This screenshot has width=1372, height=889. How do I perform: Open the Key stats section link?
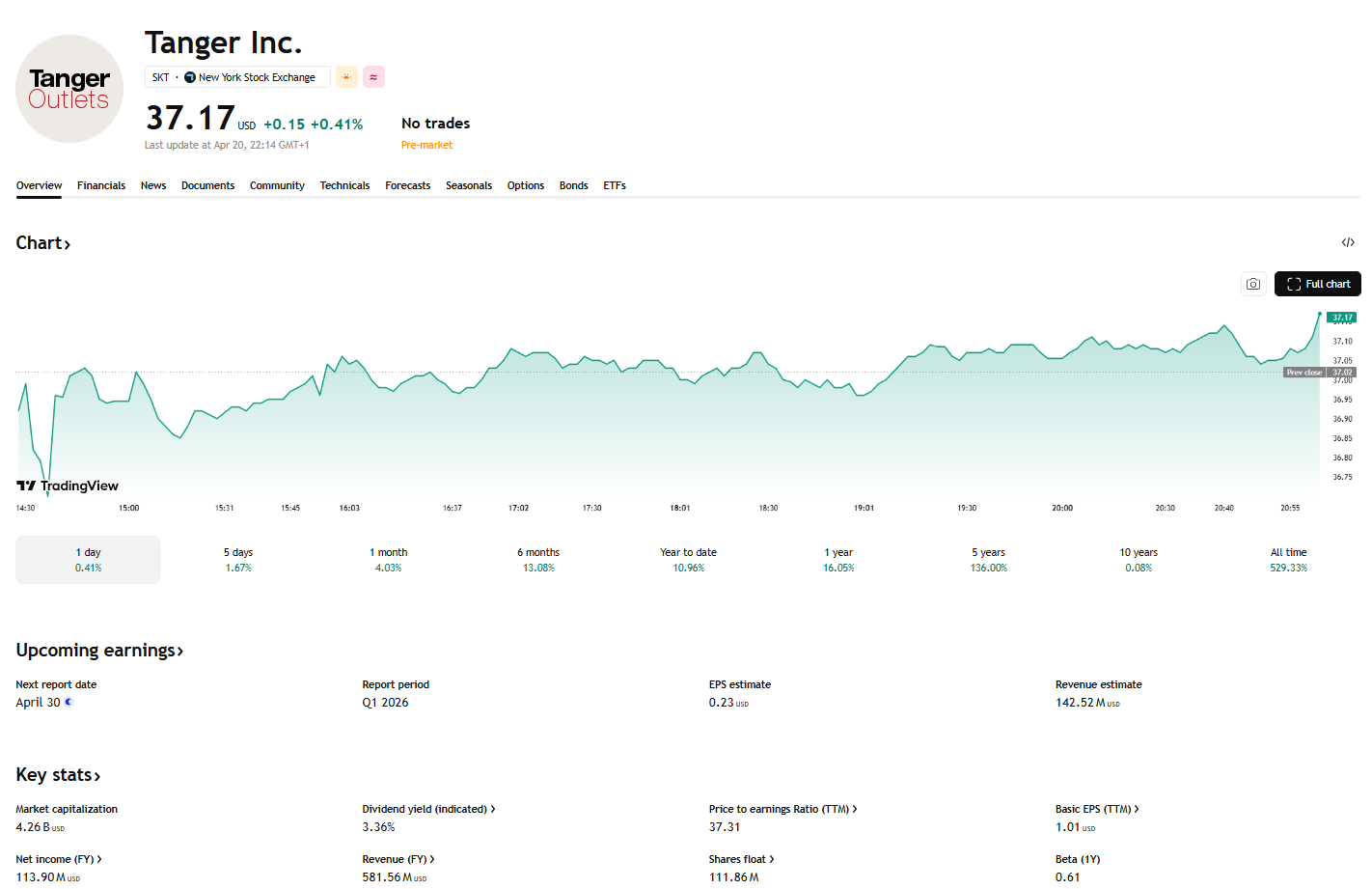58,775
